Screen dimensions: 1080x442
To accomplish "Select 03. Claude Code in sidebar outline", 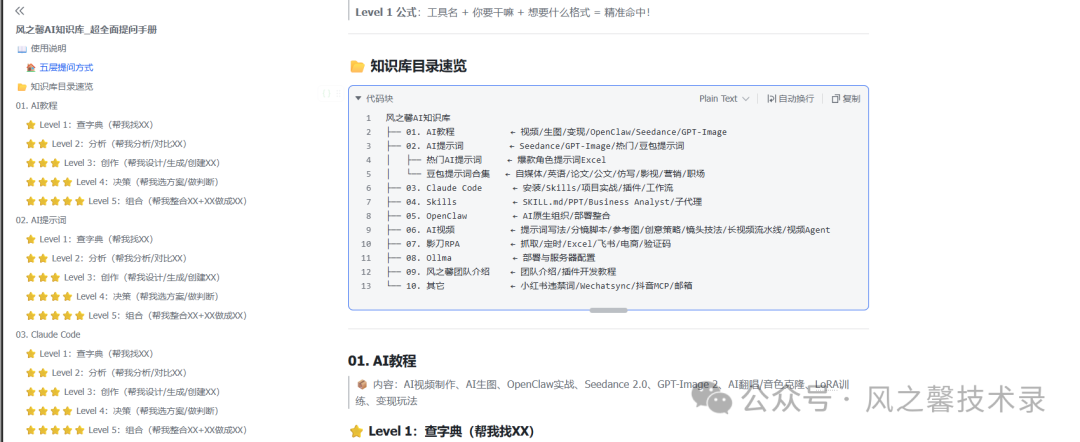I will pyautogui.click(x=48, y=335).
